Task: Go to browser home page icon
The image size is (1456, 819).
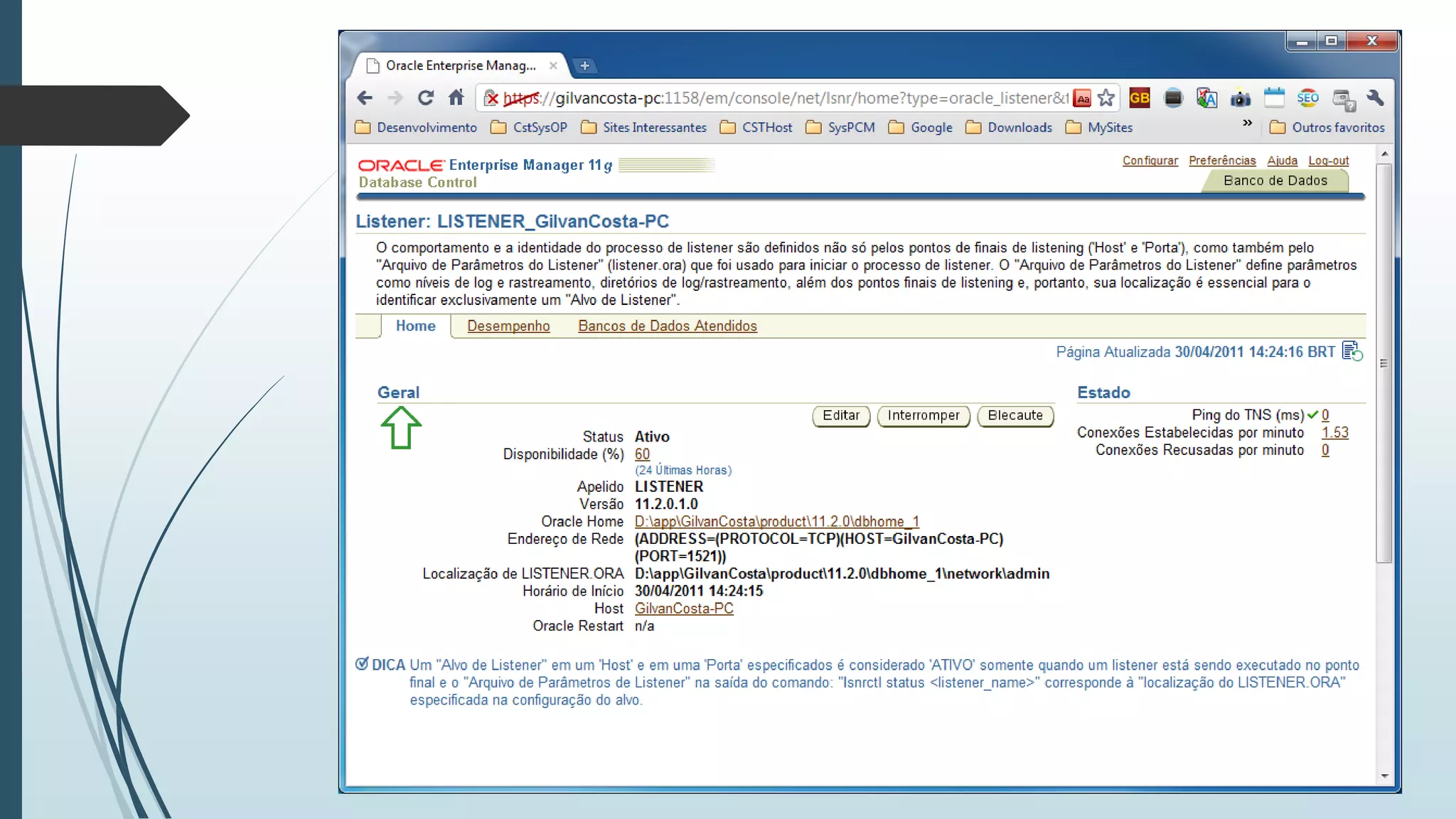Action: 456,97
